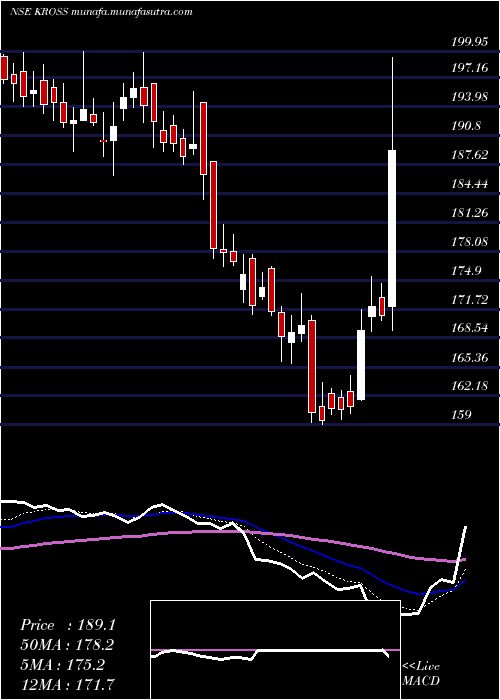Click the NSE KROSS munafa.munafasutra.com title
Image resolution: width=500 pixels, height=700 pixels.
(x=101, y=12)
